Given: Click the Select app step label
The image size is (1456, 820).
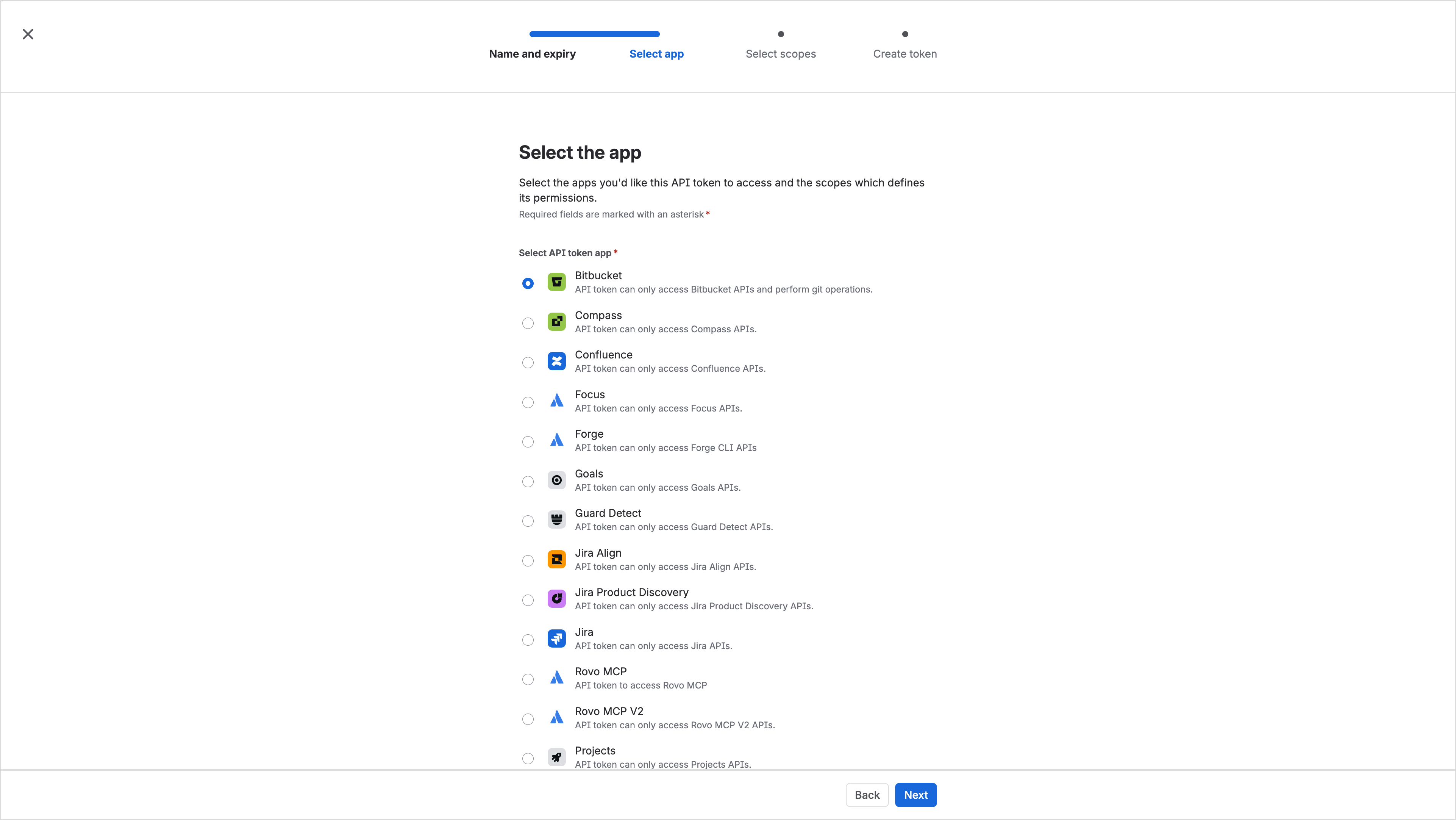Looking at the screenshot, I should 657,54.
